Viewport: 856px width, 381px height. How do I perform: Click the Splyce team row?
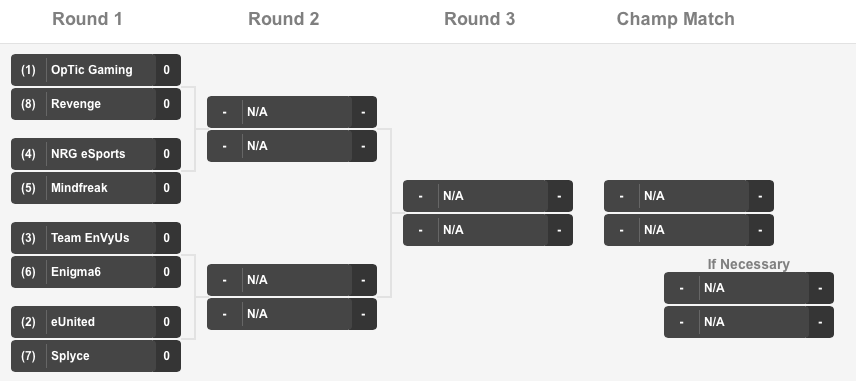tap(96, 356)
